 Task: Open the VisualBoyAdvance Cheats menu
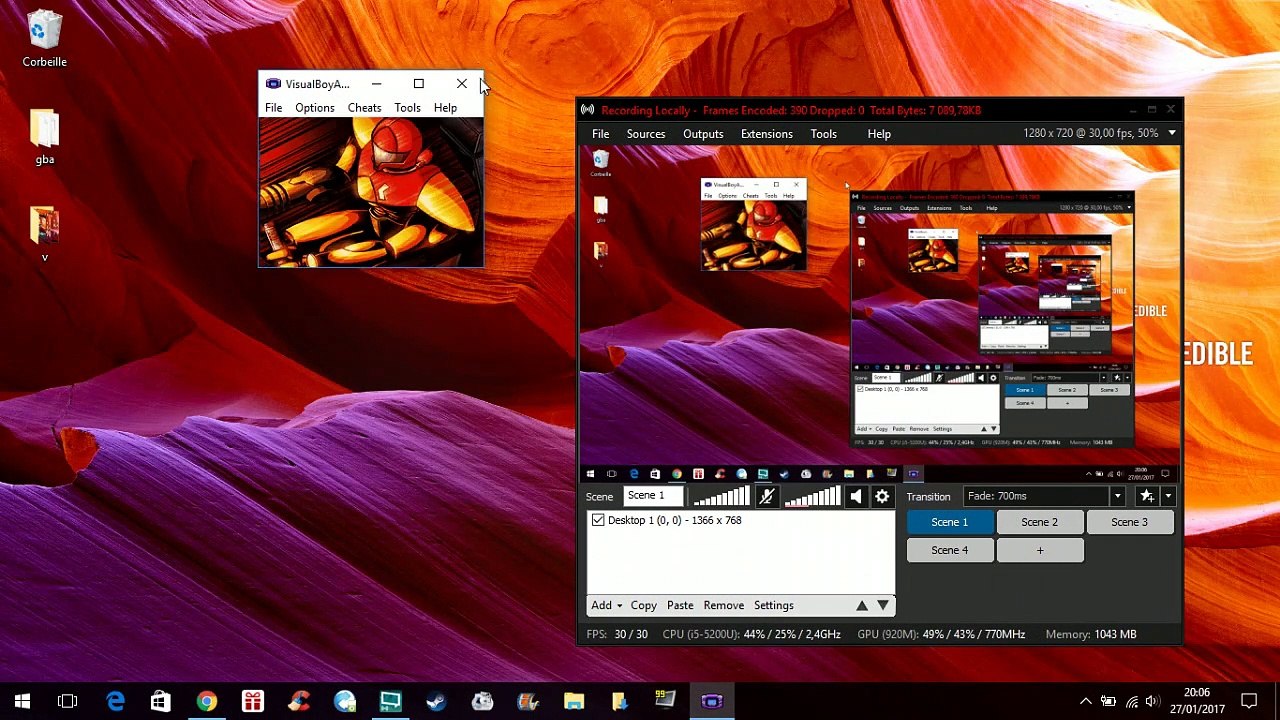364,108
